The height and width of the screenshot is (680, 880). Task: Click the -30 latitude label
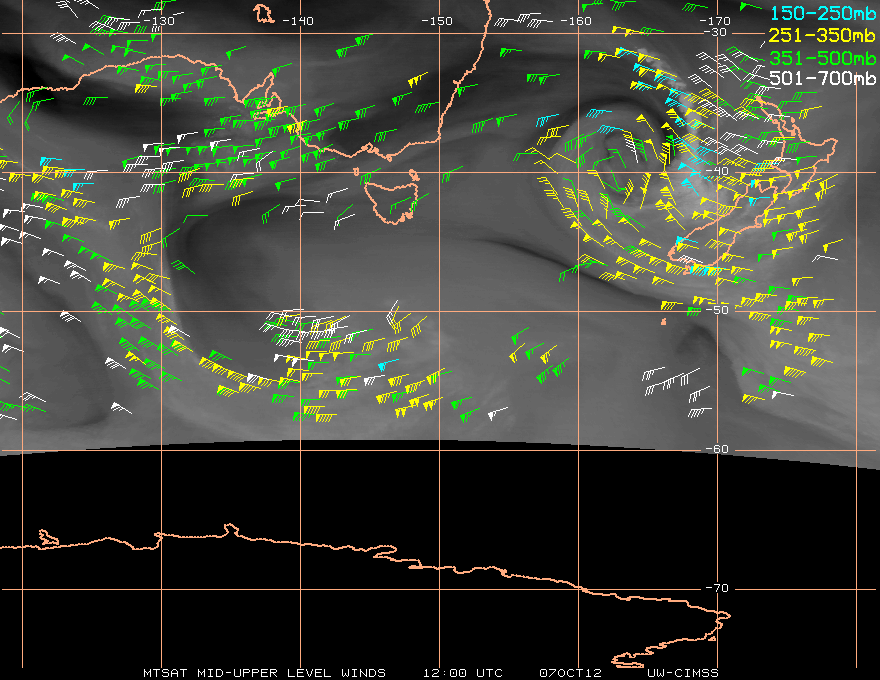[x=716, y=32]
